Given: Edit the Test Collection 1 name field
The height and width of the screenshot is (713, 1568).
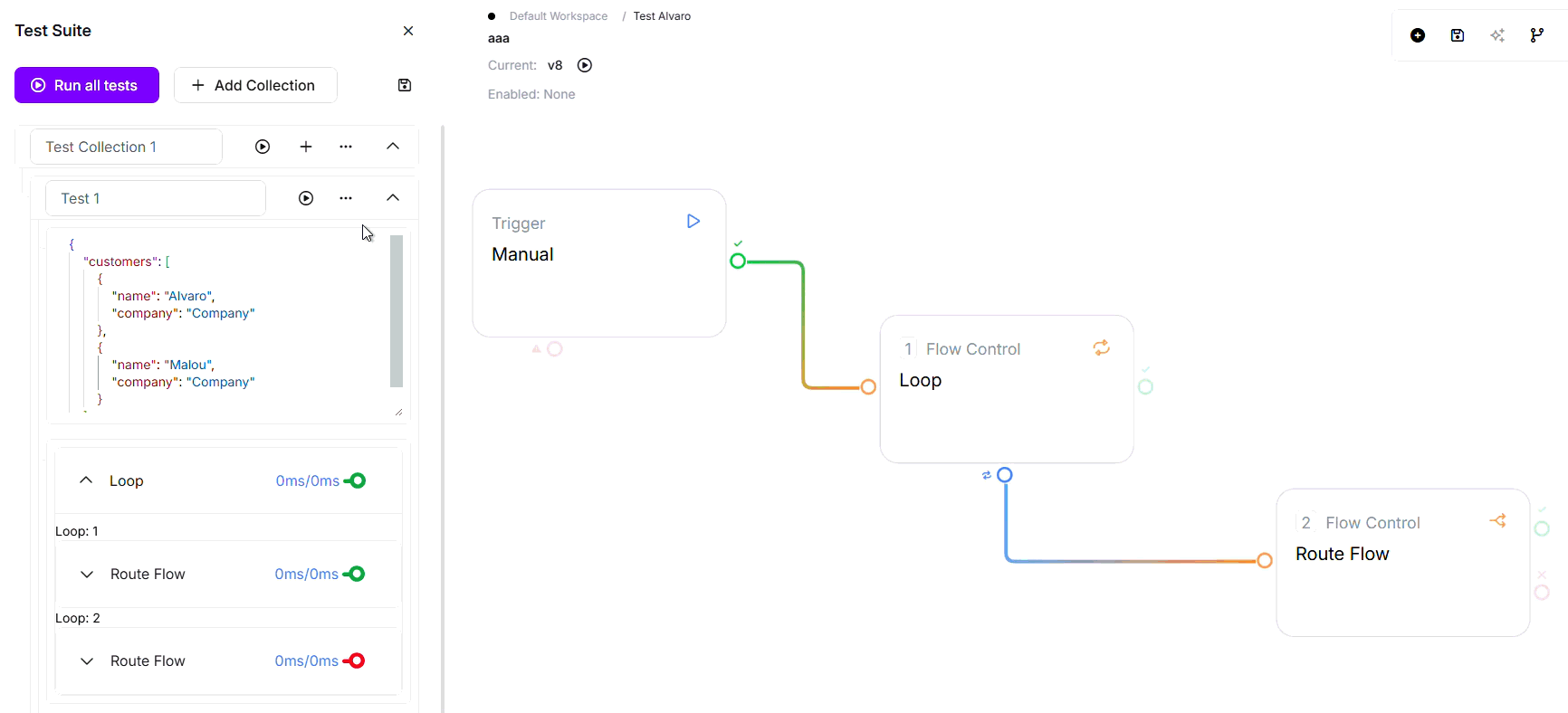Looking at the screenshot, I should pyautogui.click(x=126, y=147).
